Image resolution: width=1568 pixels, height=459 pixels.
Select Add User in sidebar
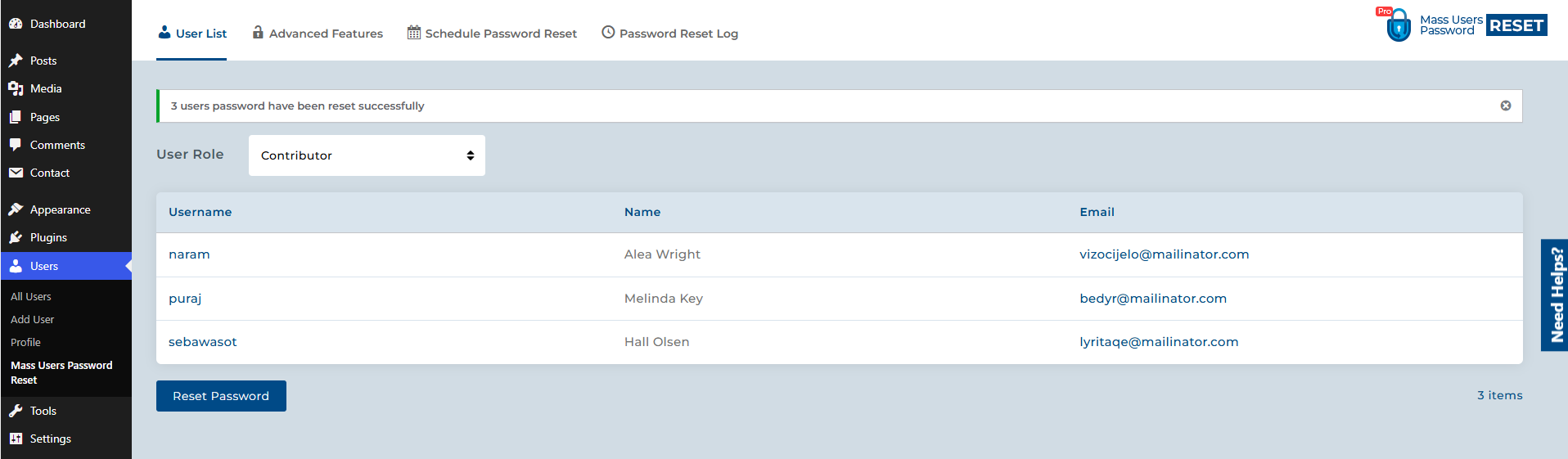coord(33,319)
